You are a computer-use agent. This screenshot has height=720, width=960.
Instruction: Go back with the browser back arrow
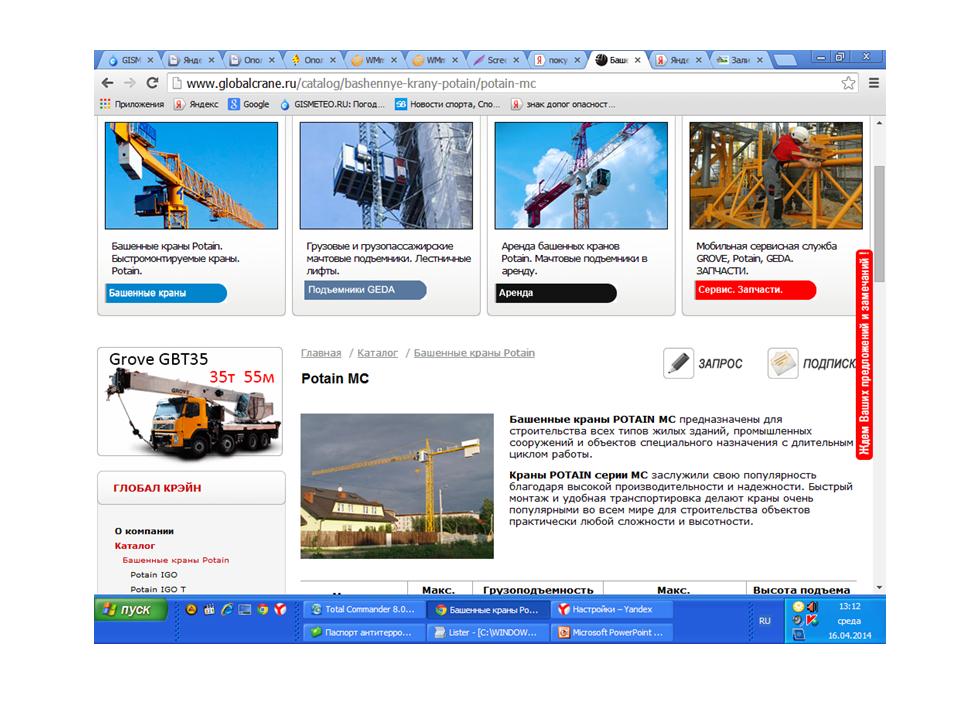click(x=108, y=83)
